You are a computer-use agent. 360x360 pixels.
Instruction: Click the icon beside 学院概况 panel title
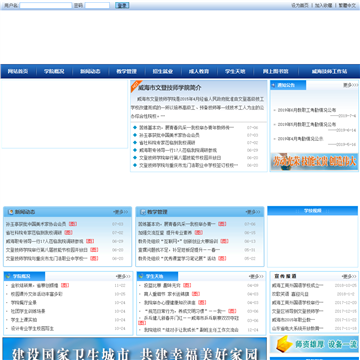point(9,276)
